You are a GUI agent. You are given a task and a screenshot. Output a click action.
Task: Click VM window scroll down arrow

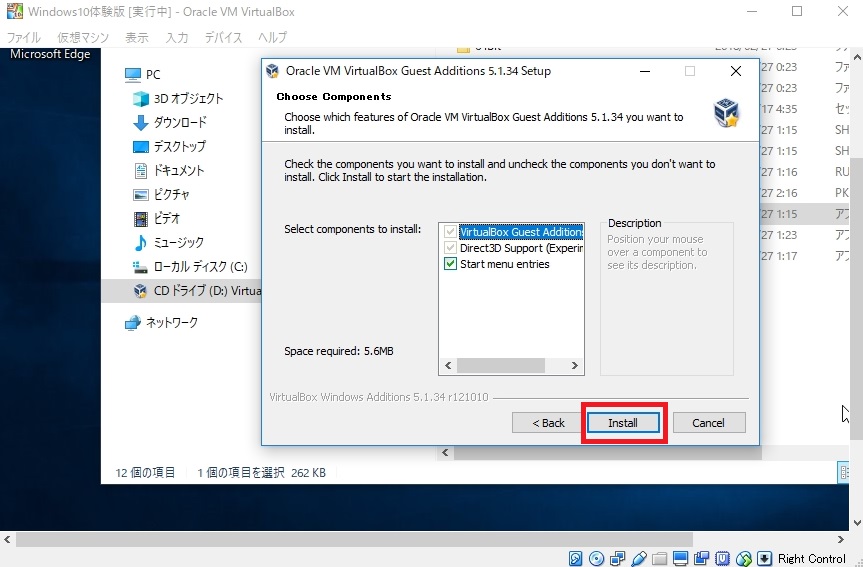(857, 523)
